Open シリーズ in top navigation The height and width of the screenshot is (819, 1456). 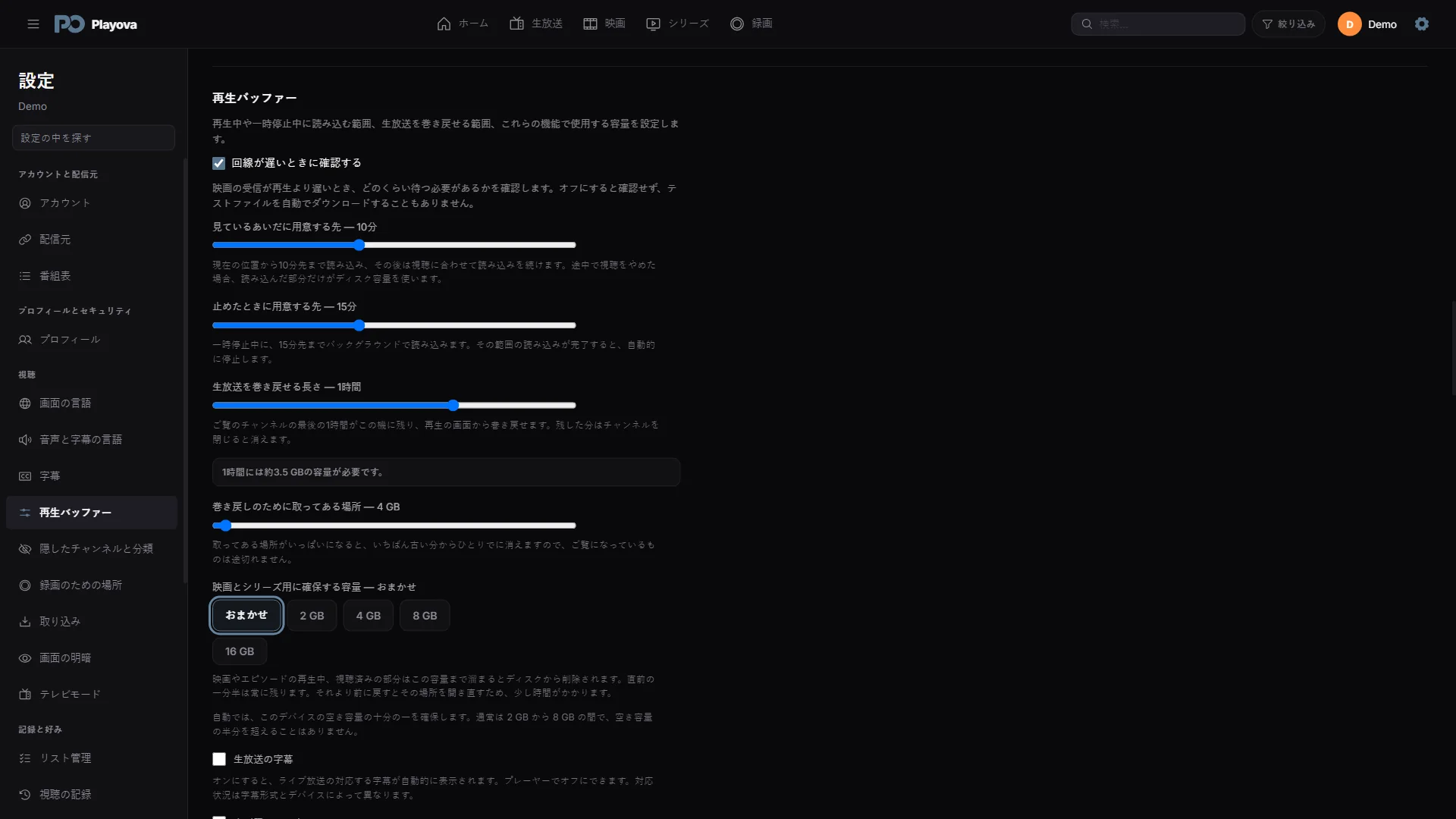click(677, 24)
